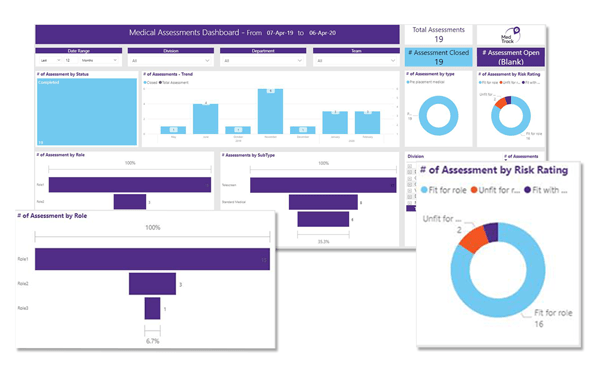Select the Role3 bar in the enlarged Role card
600x377 pixels.
[152, 308]
